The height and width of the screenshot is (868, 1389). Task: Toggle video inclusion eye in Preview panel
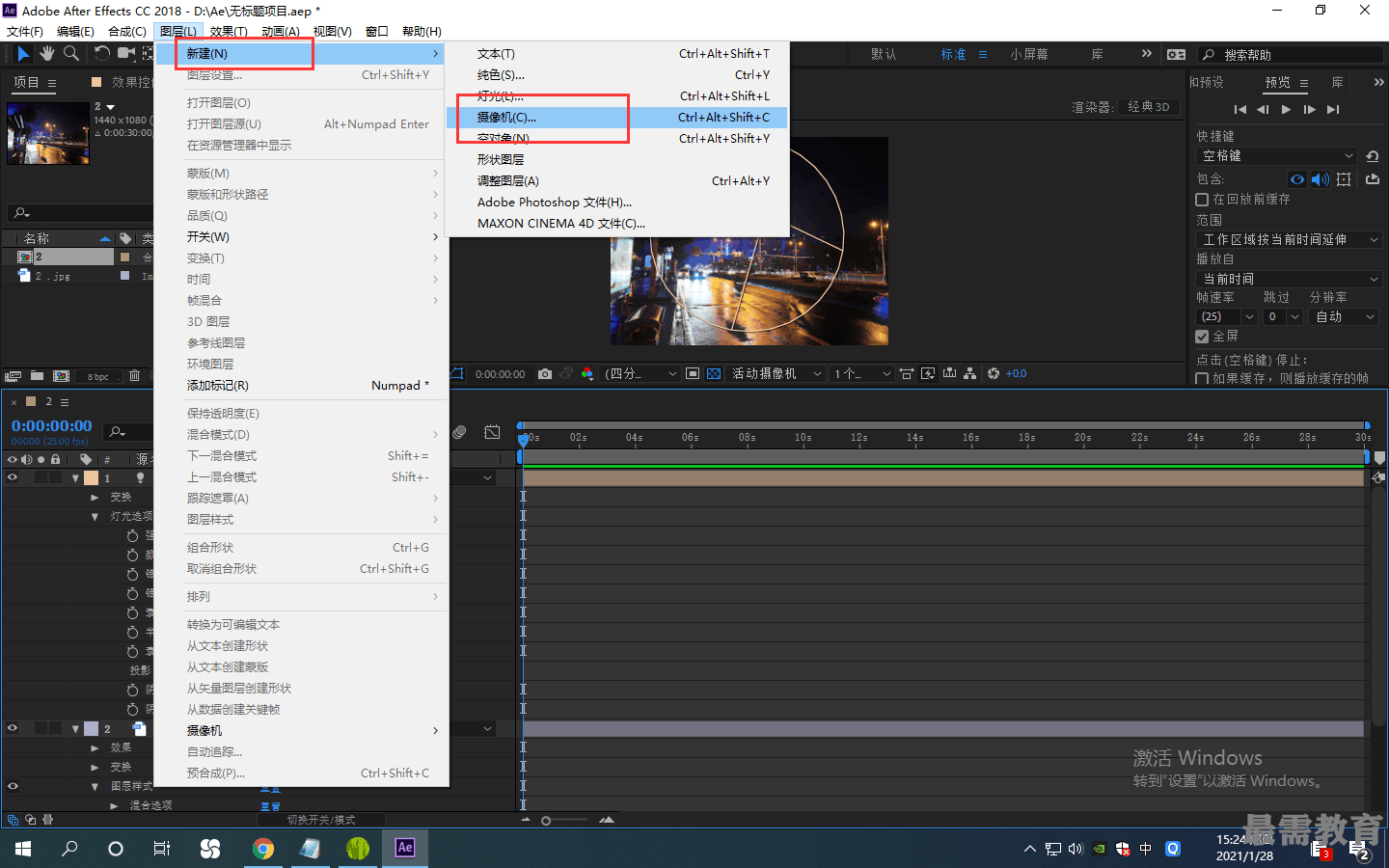point(1297,179)
